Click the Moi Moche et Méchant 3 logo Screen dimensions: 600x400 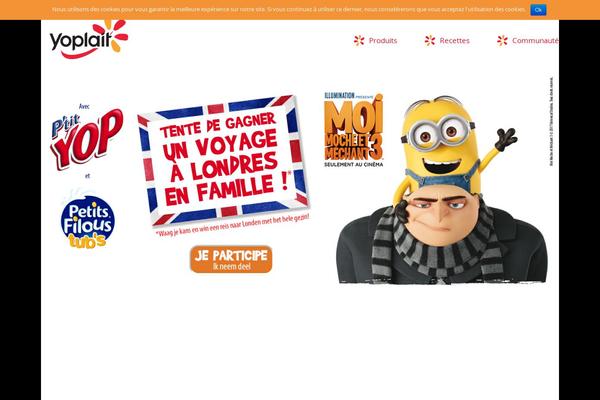(353, 127)
